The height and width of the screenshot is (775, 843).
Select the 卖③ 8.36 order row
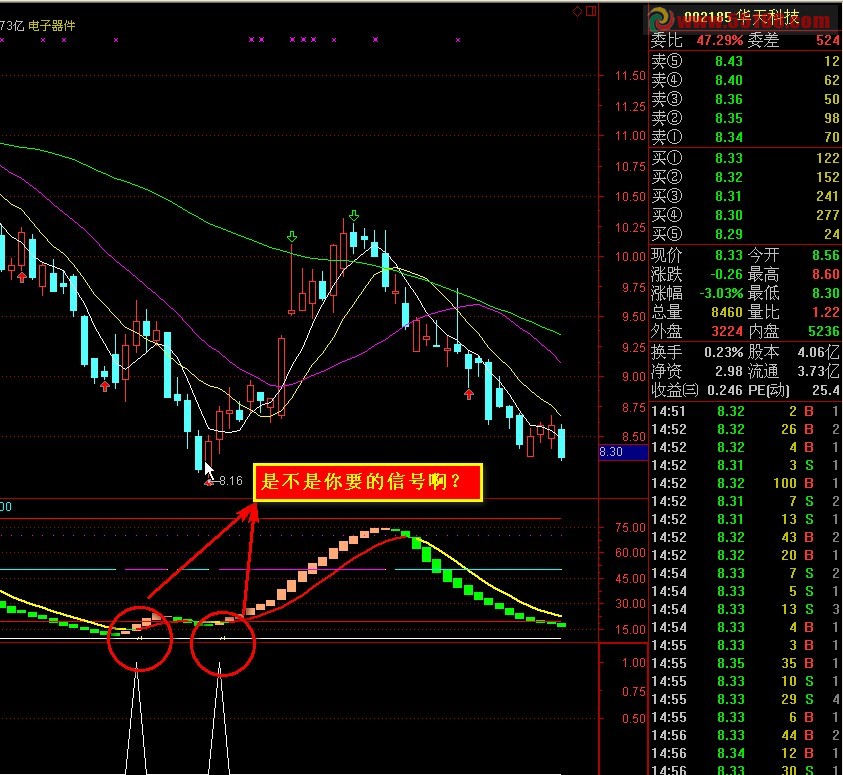(x=745, y=99)
